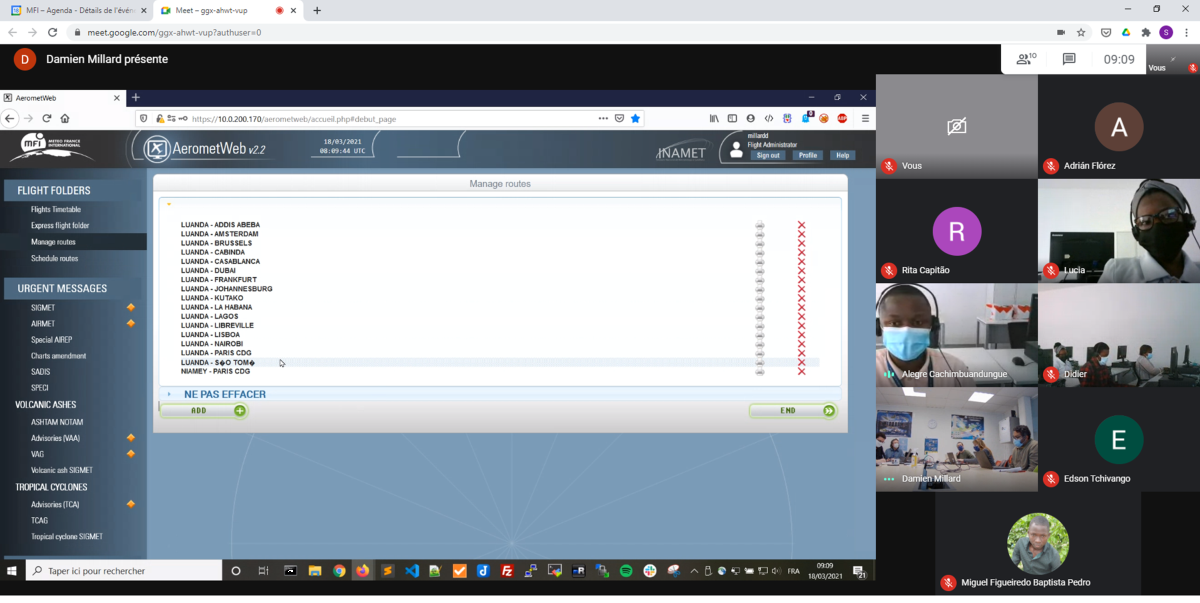
Task: Open a new Chrome tab
Action: (317, 10)
